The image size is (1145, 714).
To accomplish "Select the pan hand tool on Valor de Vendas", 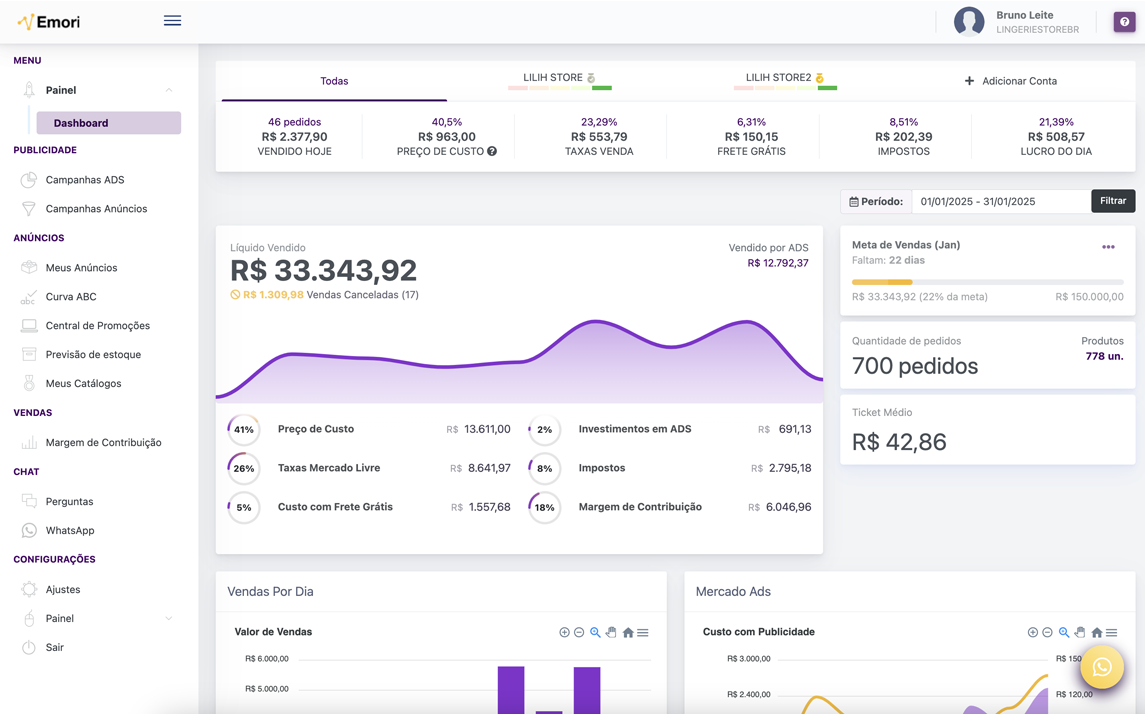I will (x=611, y=632).
